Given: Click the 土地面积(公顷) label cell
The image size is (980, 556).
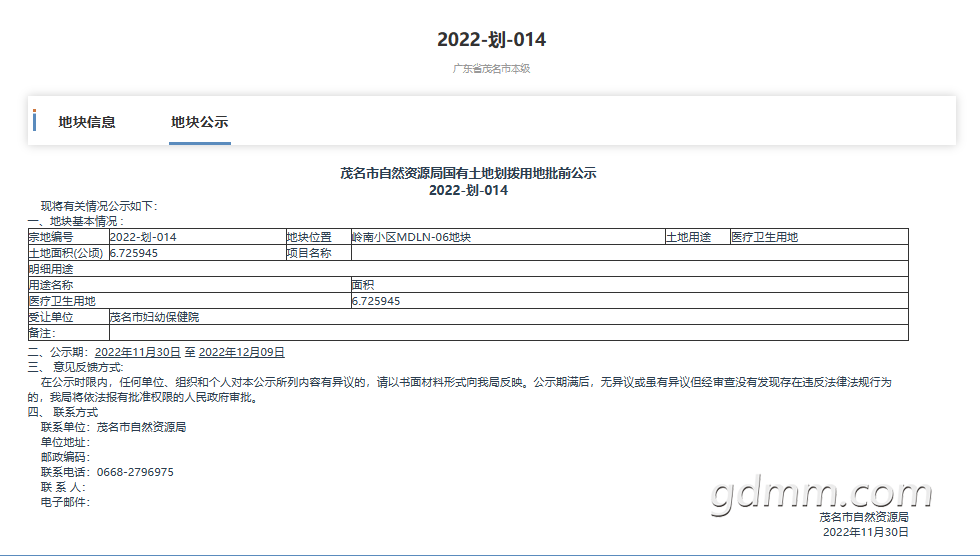Looking at the screenshot, I should point(69,253).
